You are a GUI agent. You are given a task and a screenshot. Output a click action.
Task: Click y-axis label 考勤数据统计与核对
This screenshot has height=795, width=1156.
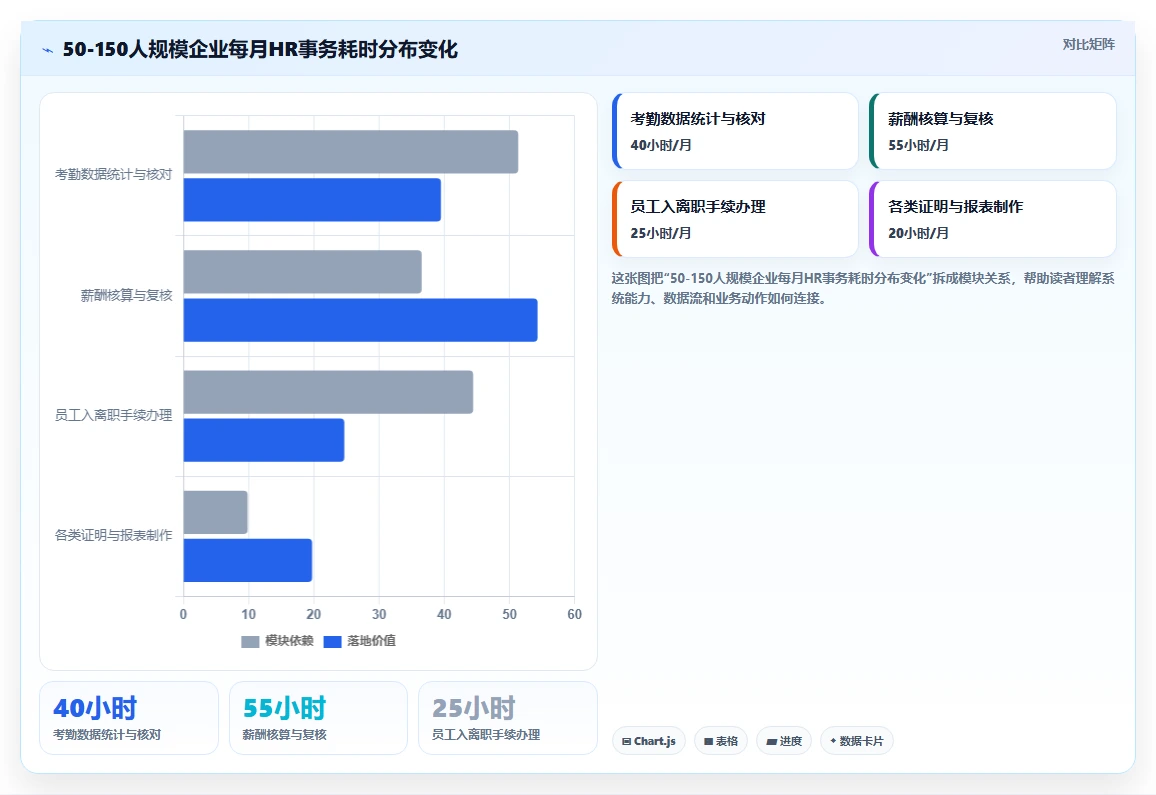[x=114, y=175]
